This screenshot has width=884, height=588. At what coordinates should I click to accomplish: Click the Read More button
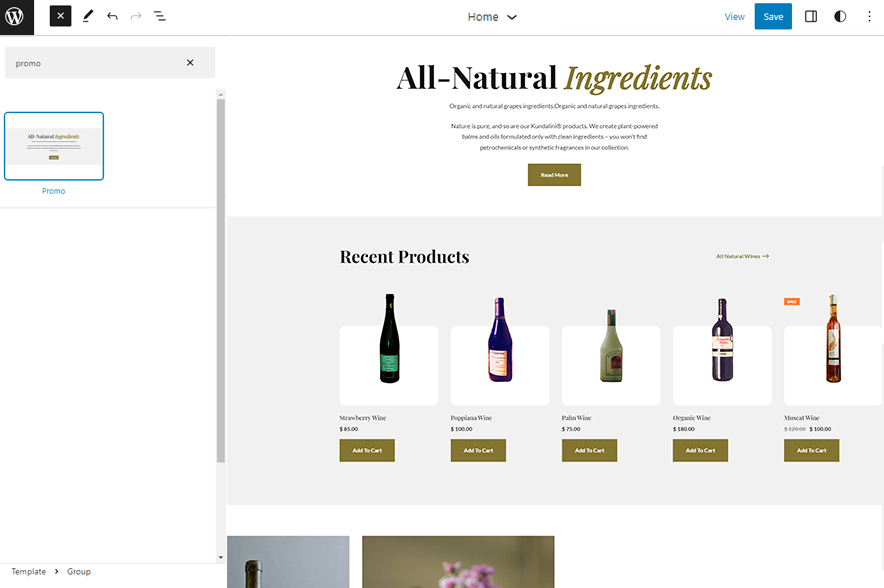(554, 175)
